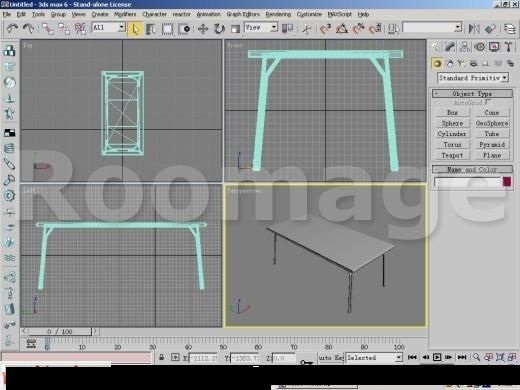Click Zoom Extents All icon
The height and width of the screenshot is (390, 520).
[x=512, y=357]
